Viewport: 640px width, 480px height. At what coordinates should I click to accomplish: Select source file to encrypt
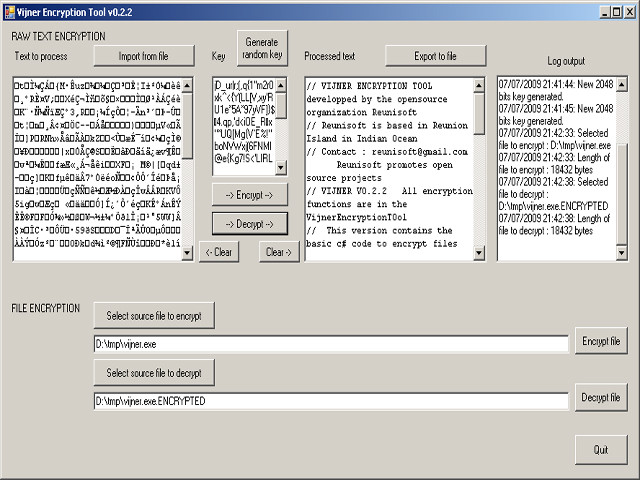[154, 316]
